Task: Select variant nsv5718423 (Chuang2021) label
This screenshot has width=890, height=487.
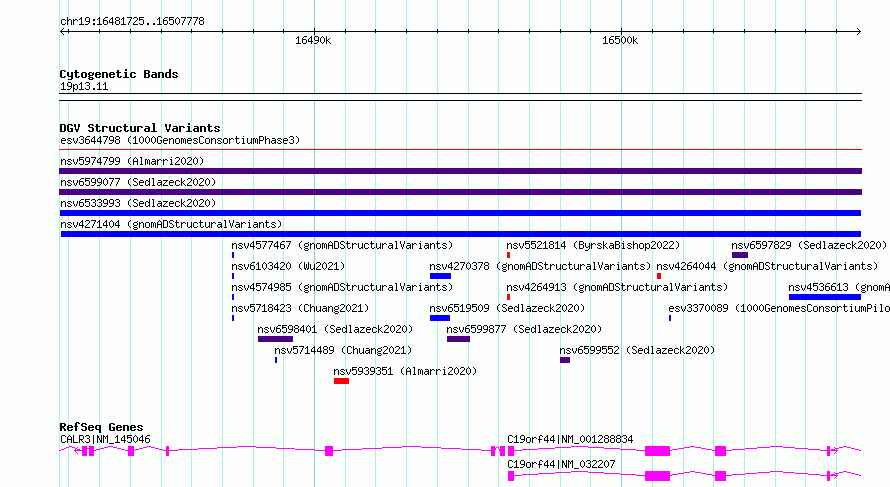Action: pos(300,308)
